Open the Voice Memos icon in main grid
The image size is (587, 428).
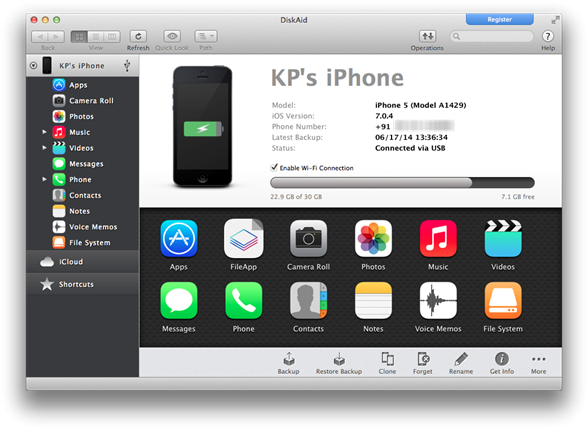click(438, 301)
